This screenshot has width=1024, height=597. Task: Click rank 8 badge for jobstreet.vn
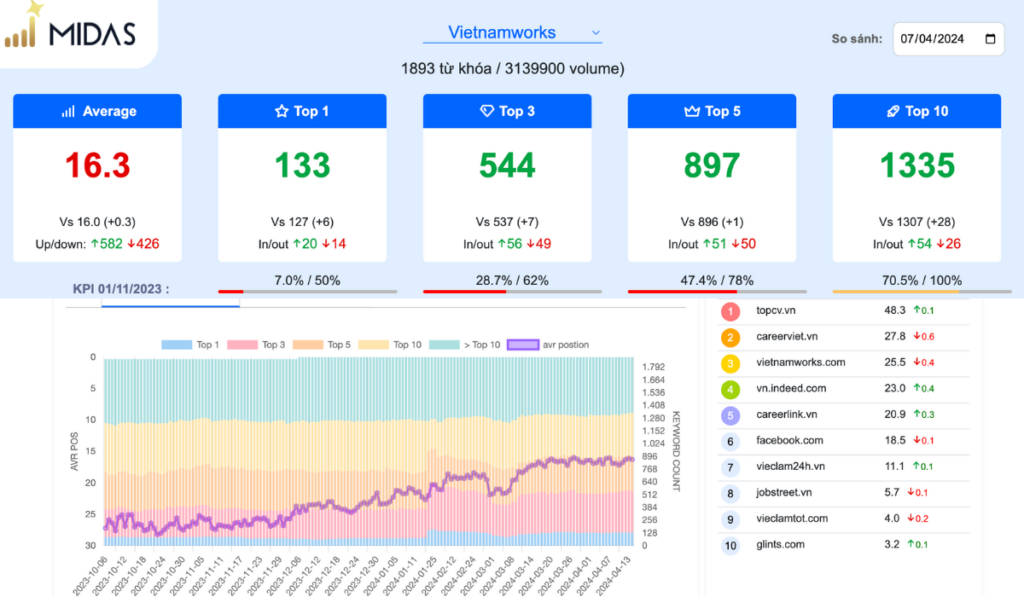tap(730, 493)
